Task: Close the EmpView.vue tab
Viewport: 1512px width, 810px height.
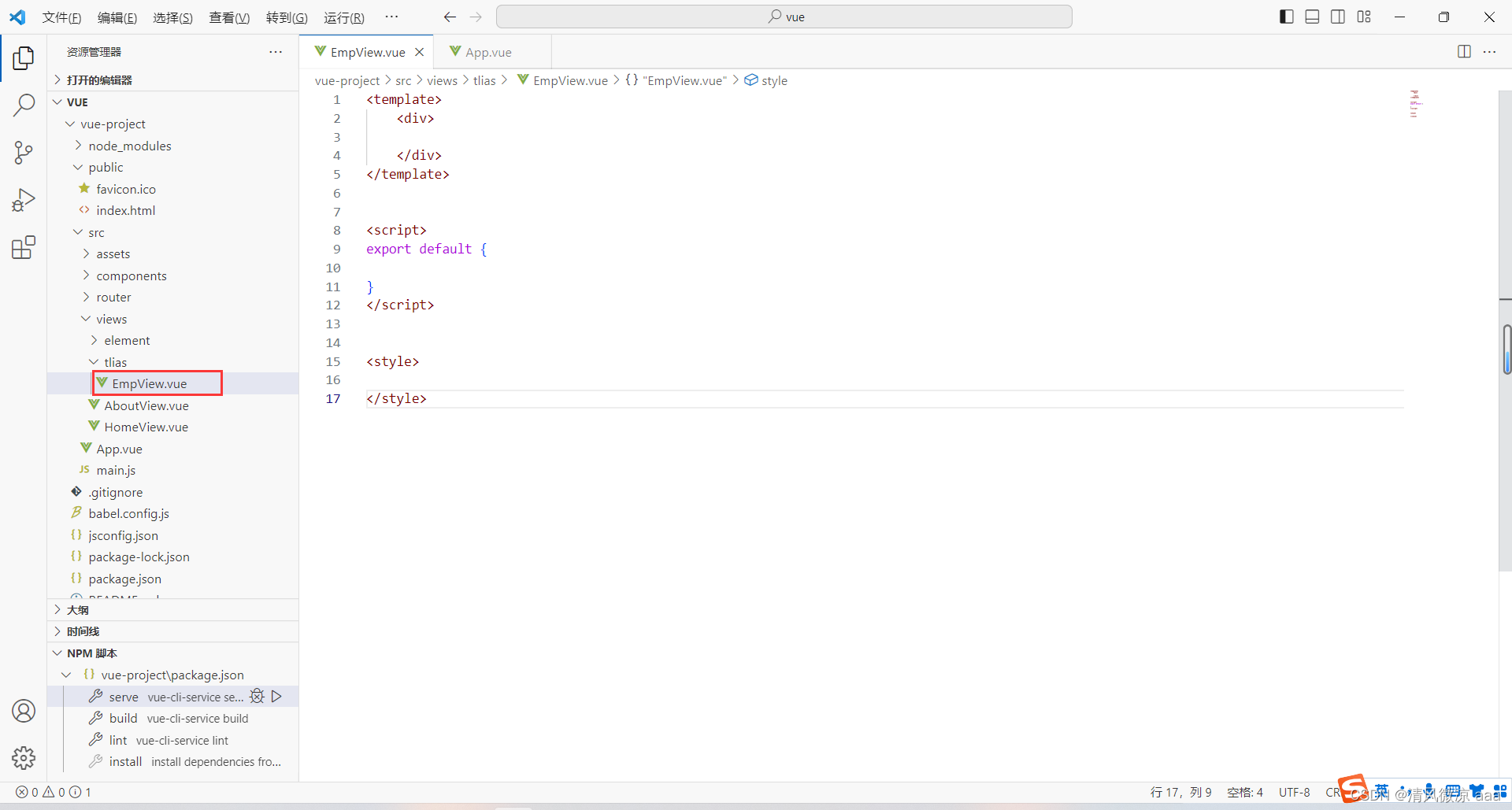Action: pos(420,52)
